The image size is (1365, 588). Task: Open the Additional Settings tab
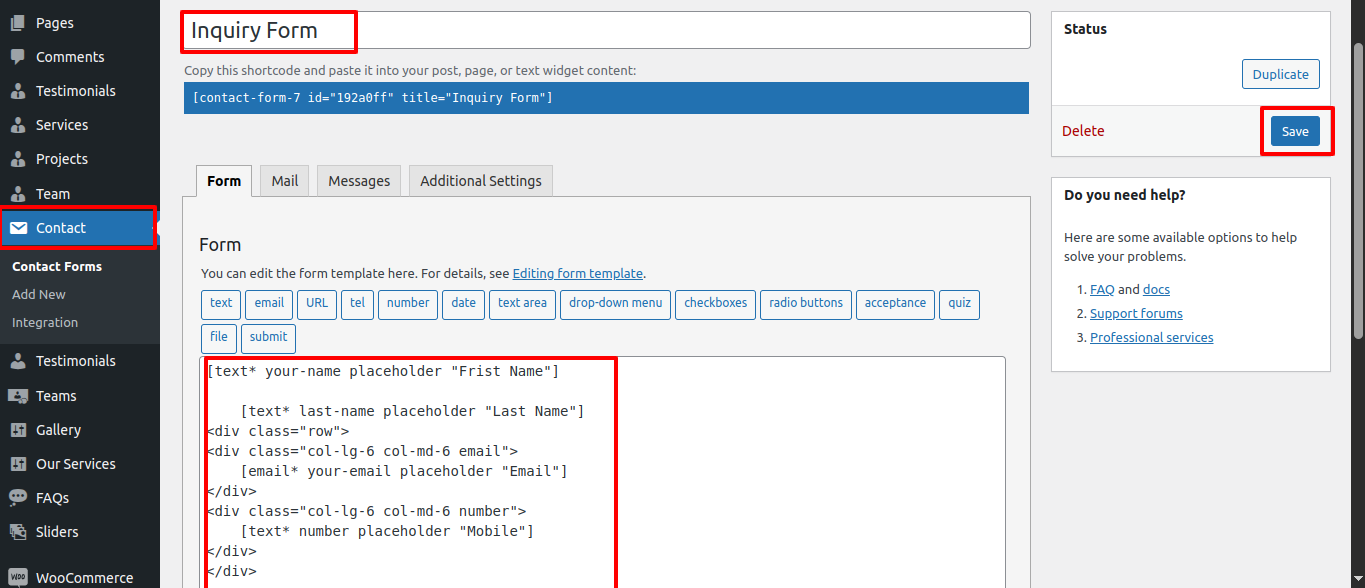tap(480, 181)
